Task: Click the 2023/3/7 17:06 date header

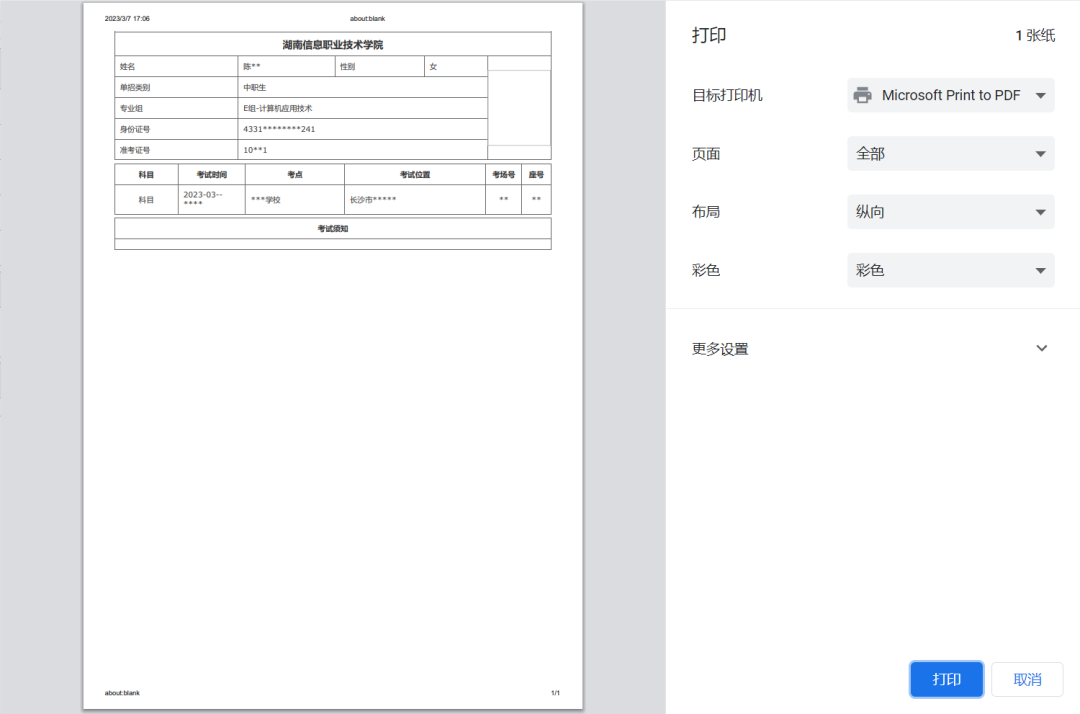Action: (127, 19)
